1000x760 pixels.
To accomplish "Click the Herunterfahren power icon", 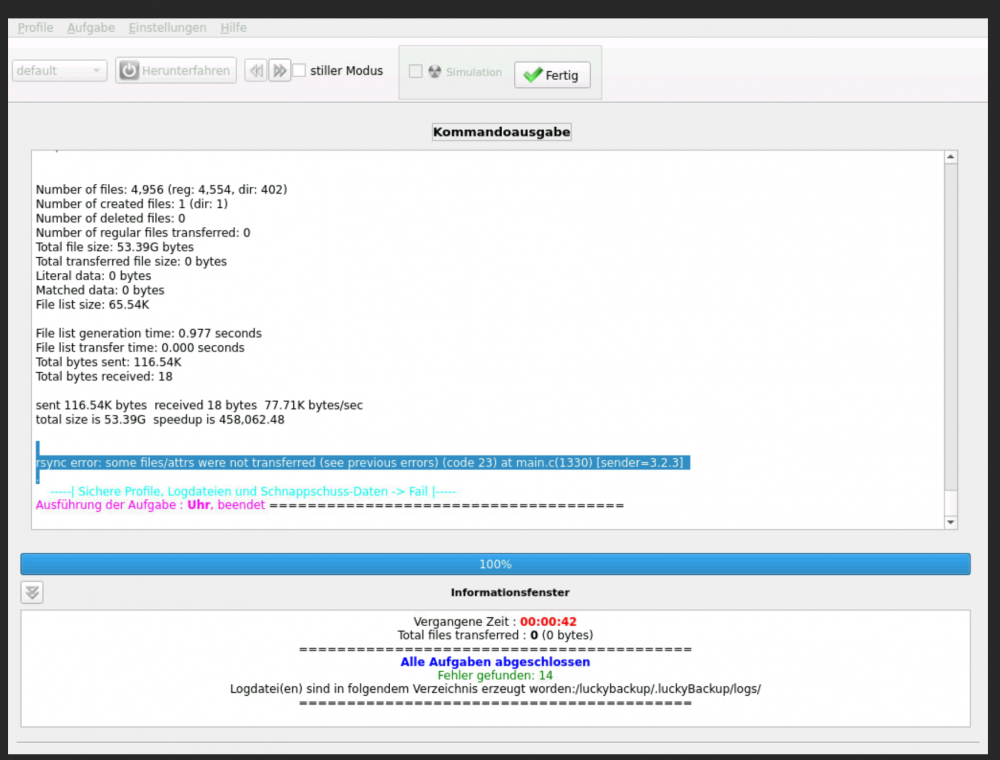I will [x=129, y=70].
